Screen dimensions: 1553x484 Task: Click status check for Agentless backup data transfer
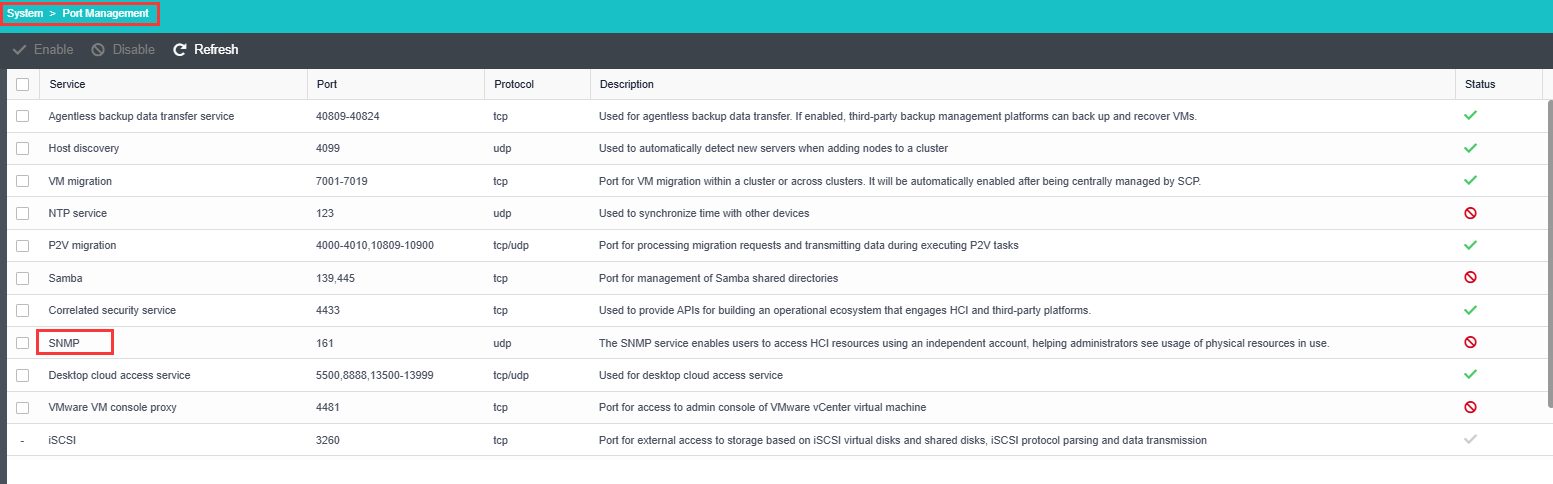tap(1470, 116)
